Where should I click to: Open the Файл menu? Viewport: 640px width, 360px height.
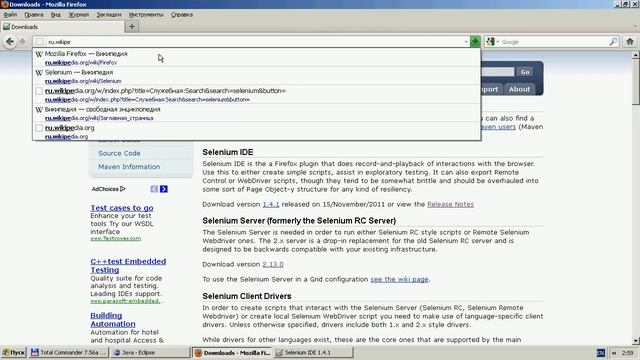pyautogui.click(x=10, y=15)
